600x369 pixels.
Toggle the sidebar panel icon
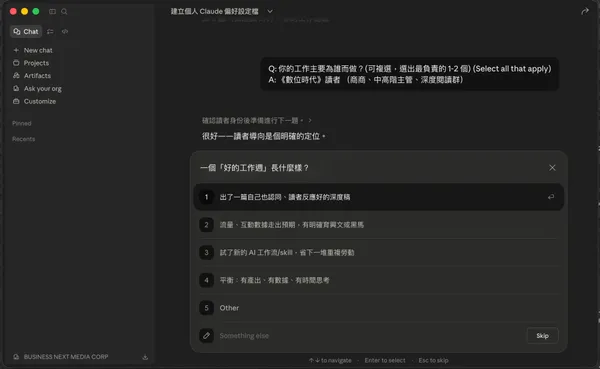pyautogui.click(x=52, y=11)
